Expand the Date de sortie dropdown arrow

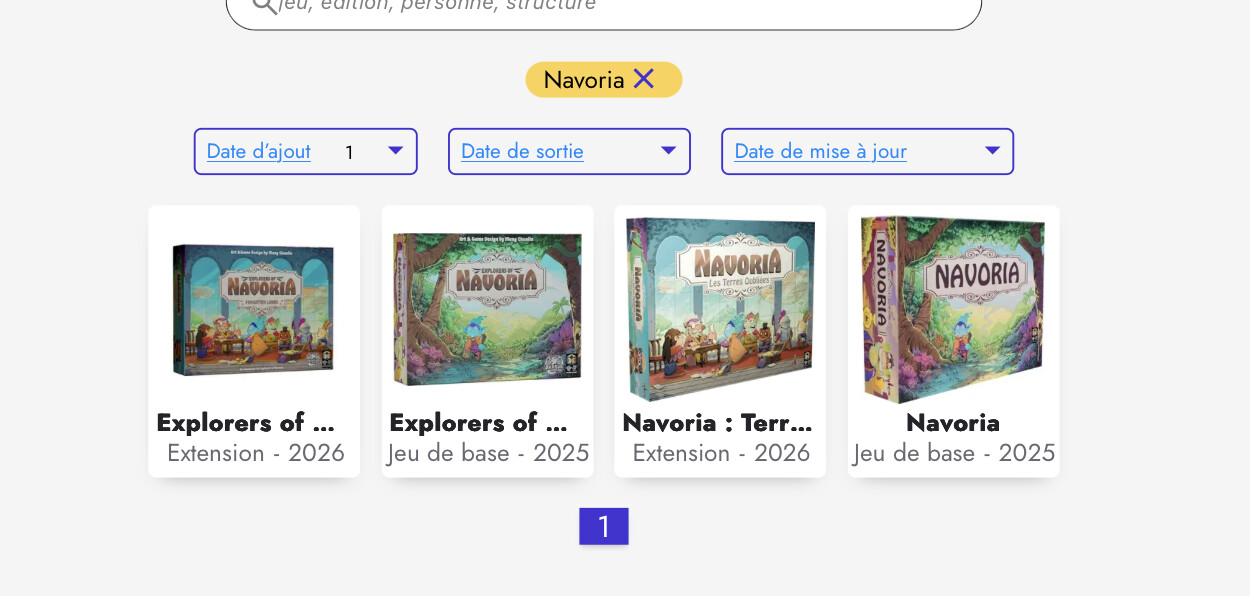668,151
